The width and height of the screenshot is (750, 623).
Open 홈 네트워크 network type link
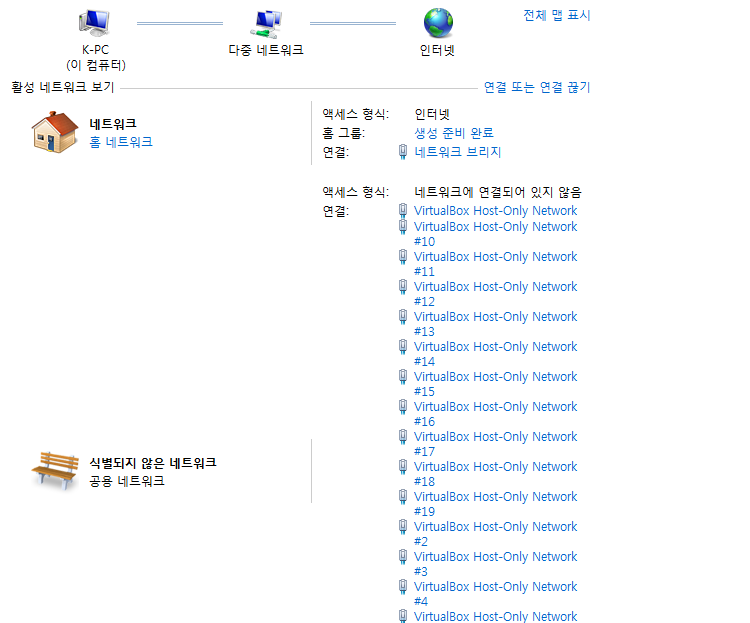121,142
